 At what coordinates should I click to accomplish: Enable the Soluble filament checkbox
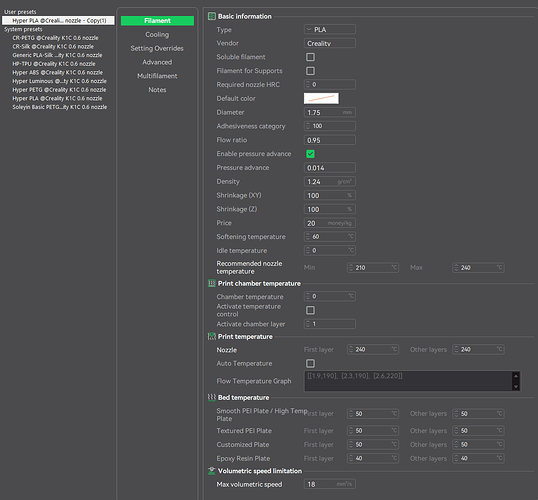(x=310, y=57)
